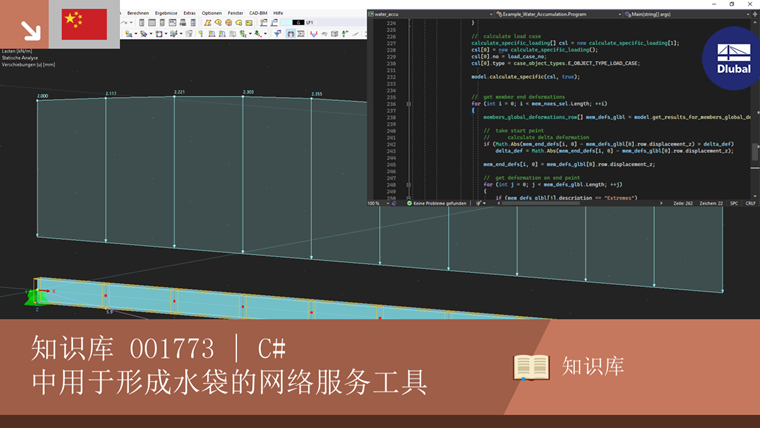Click the printer icon in the toolbar
Screen dimensions: 760x428
183,23
